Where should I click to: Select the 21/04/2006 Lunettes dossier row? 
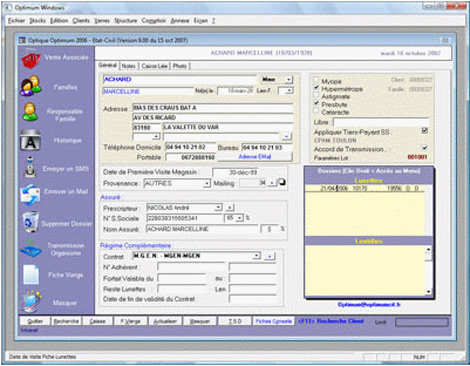pos(366,189)
